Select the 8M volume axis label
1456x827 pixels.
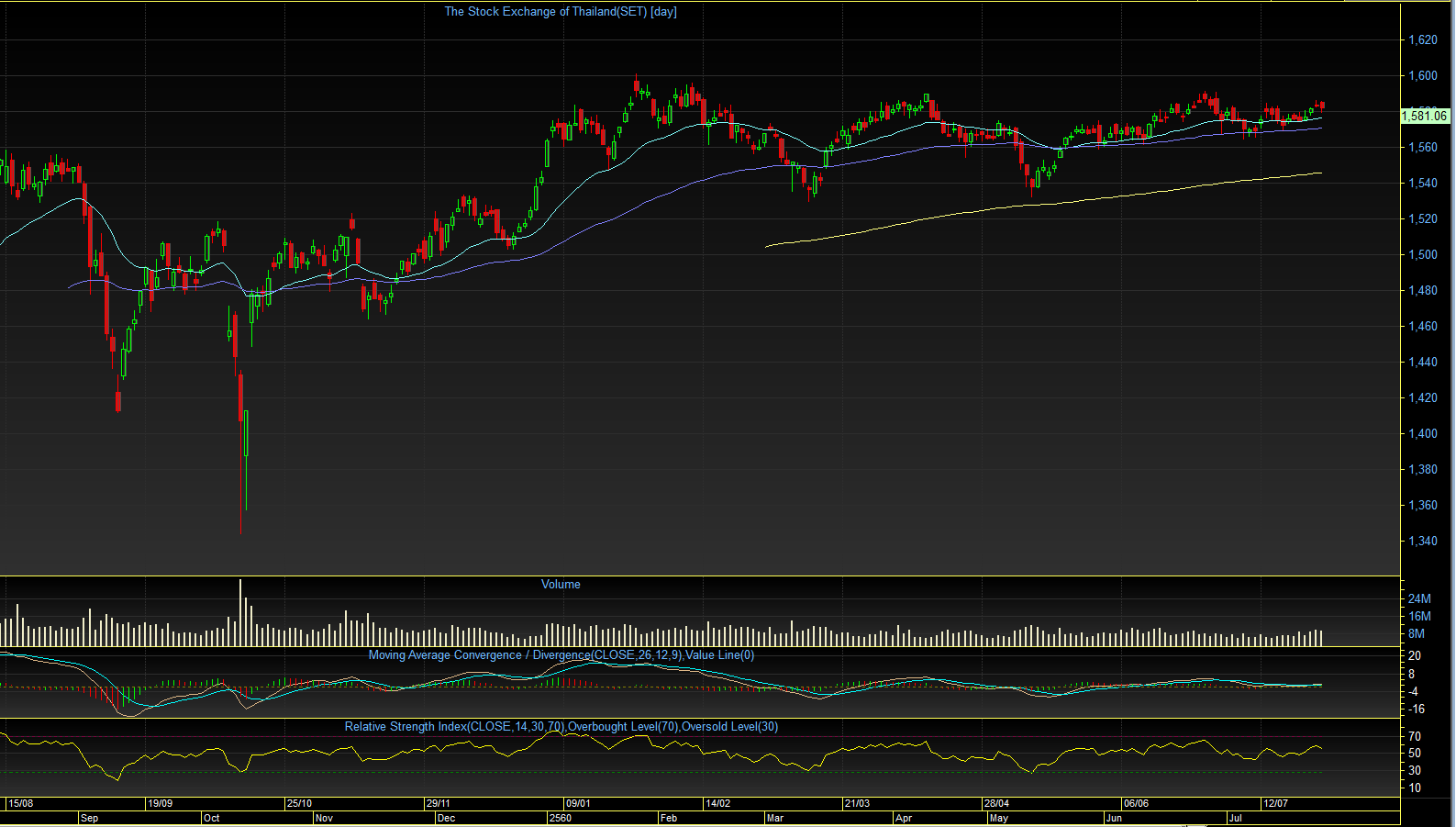tap(1417, 634)
